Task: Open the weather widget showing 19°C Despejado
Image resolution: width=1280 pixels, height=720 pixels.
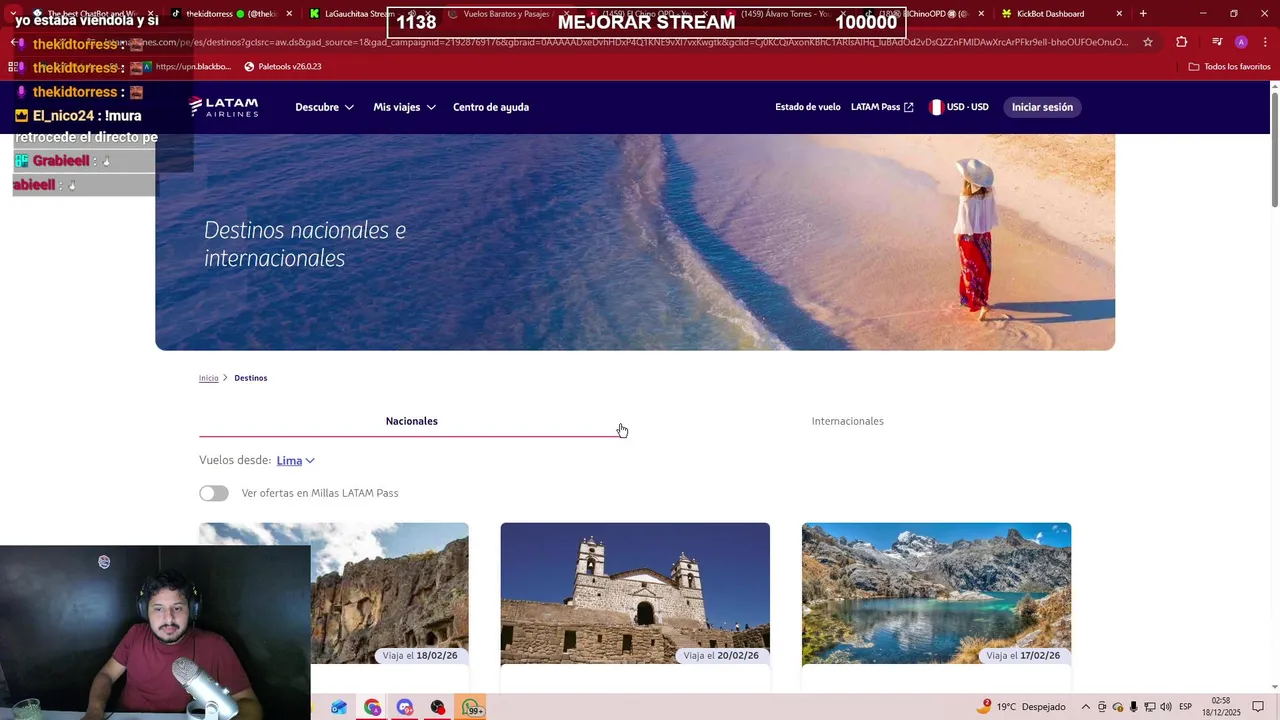Action: [1021, 707]
